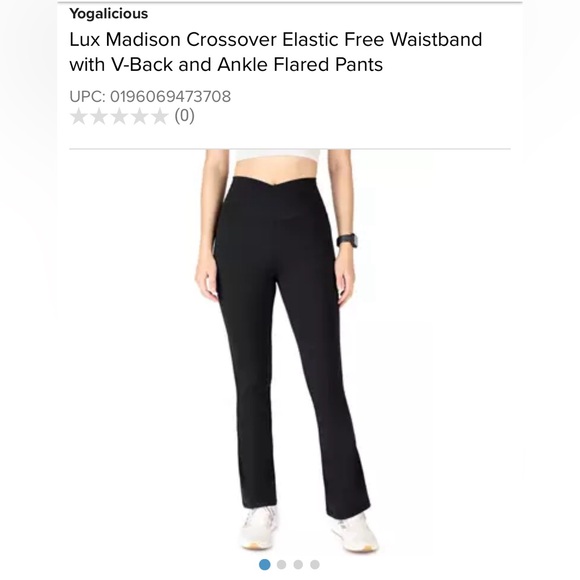580x580 pixels.
Task: Open the Yogalicious brand link
Action: click(108, 14)
